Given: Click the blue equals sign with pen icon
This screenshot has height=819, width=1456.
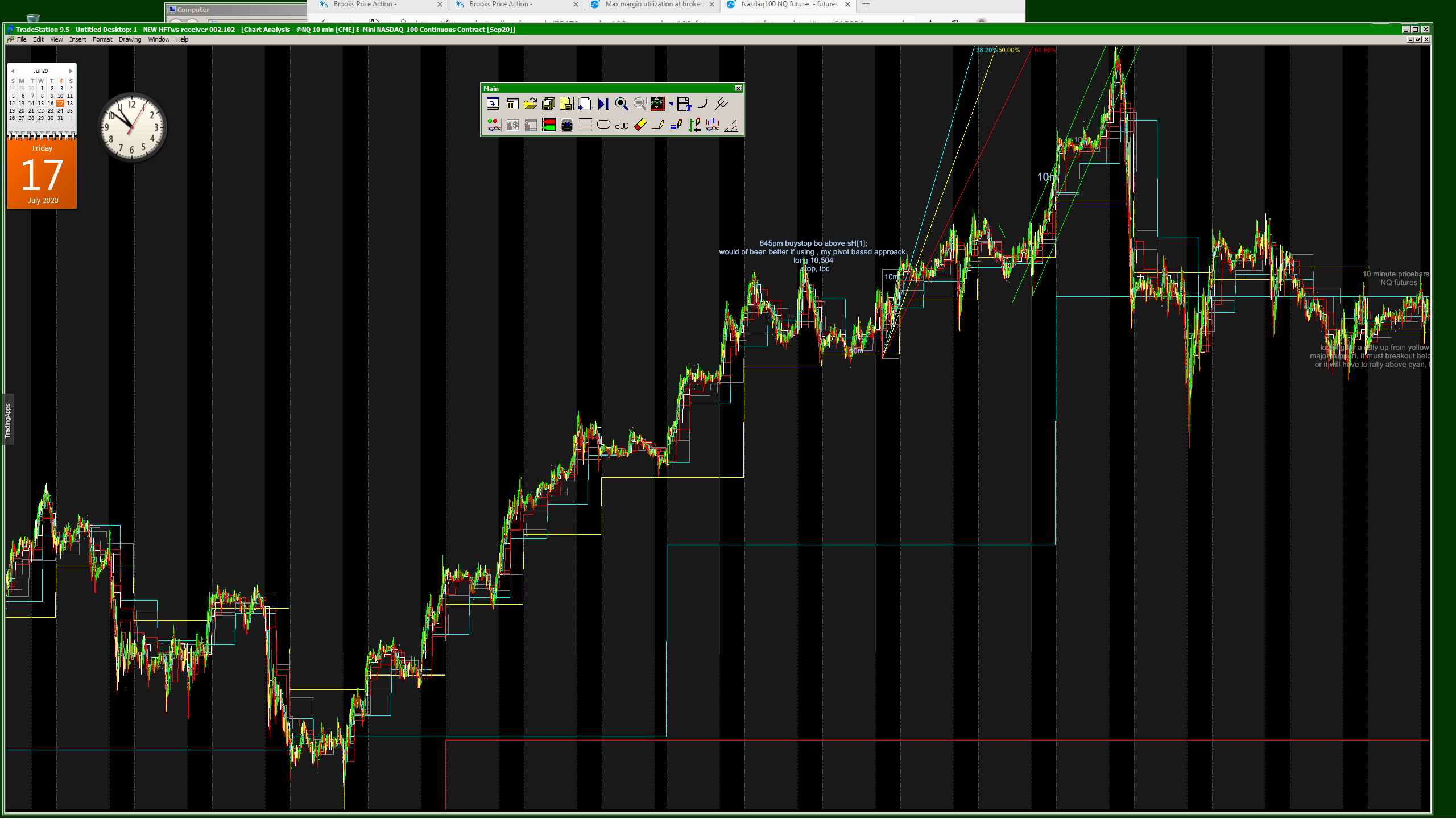Looking at the screenshot, I should click(676, 125).
